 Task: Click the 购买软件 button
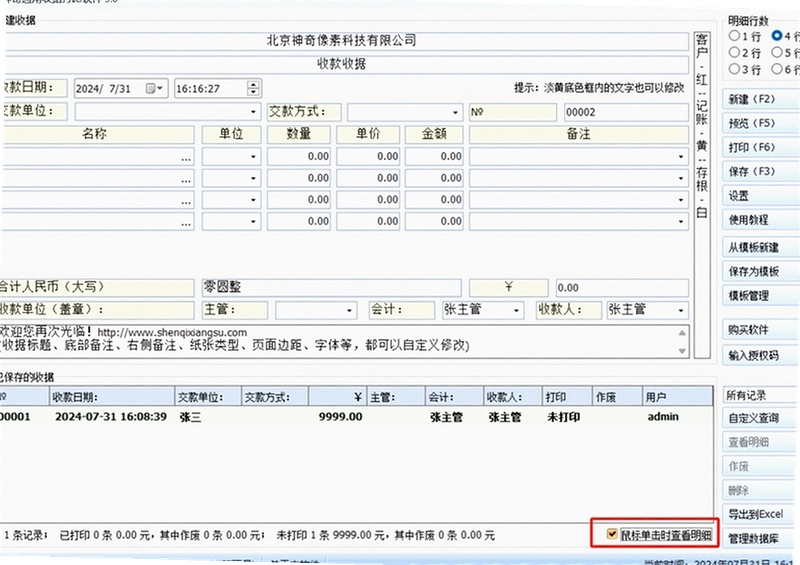pyautogui.click(x=761, y=330)
